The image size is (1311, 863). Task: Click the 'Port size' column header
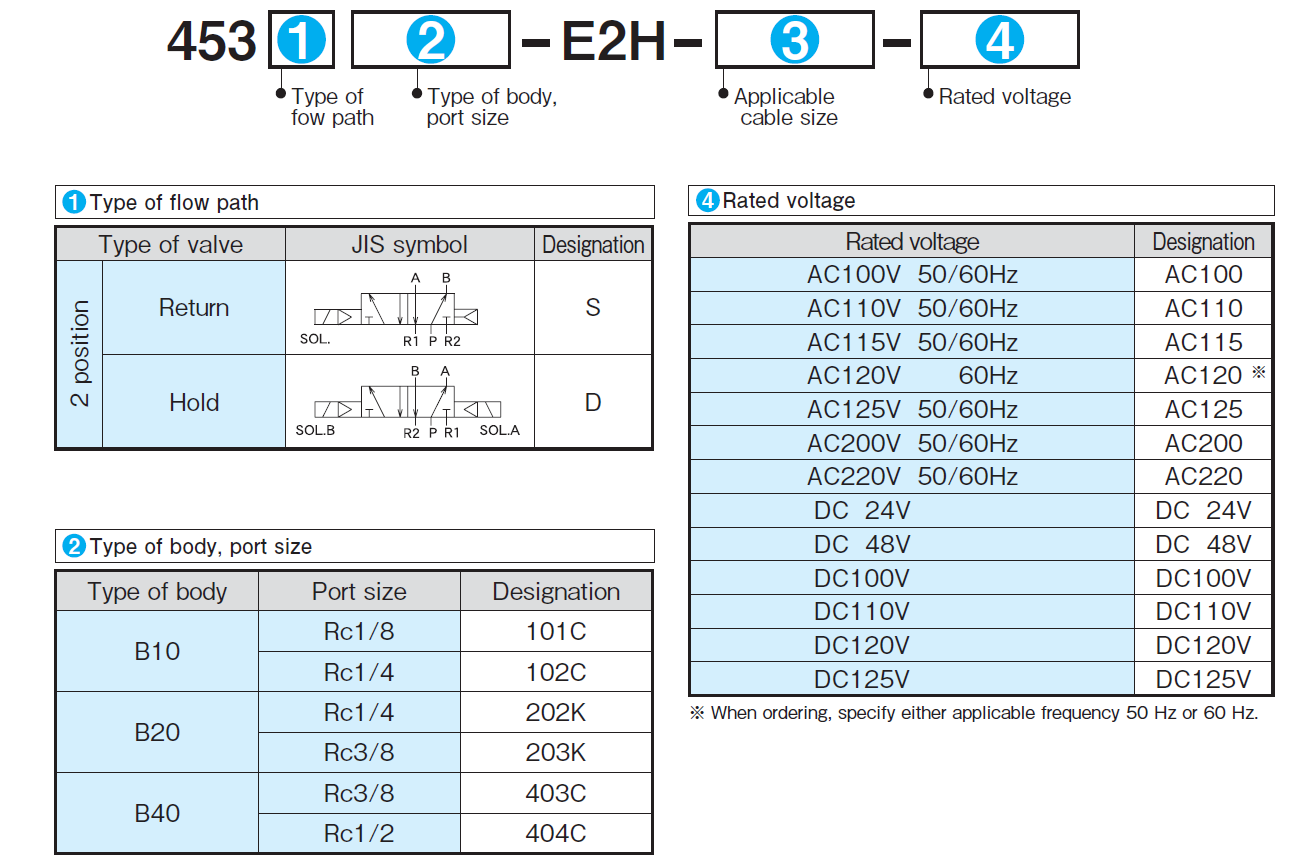[x=360, y=592]
